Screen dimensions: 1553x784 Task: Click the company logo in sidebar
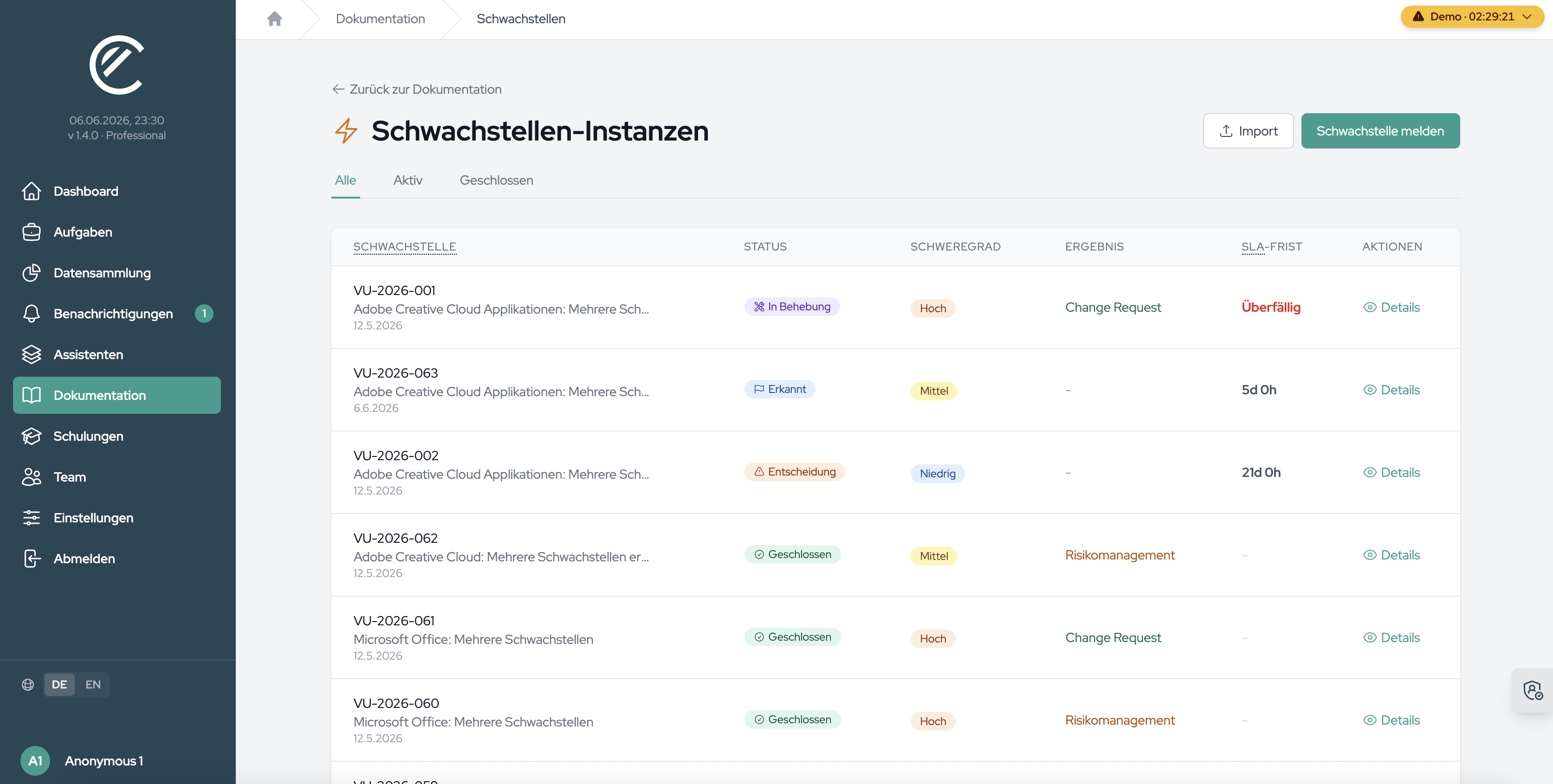pyautogui.click(x=117, y=64)
